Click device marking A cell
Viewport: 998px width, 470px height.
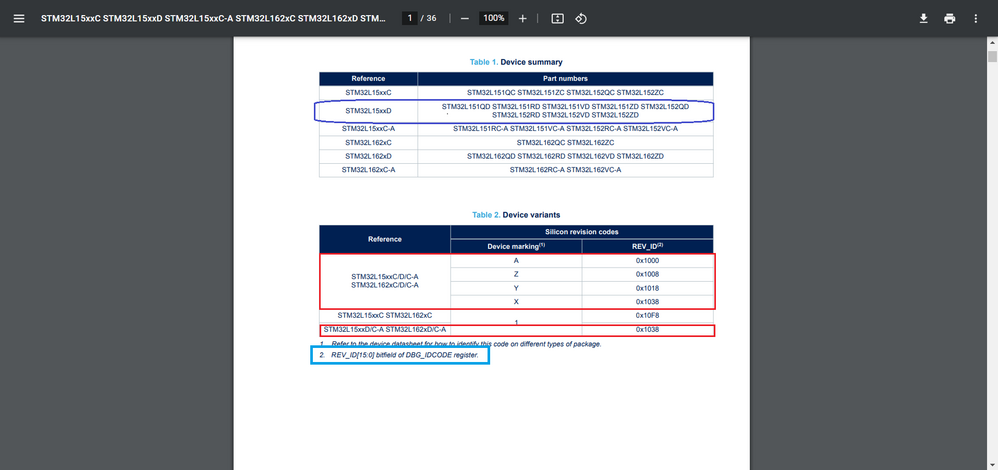516,260
